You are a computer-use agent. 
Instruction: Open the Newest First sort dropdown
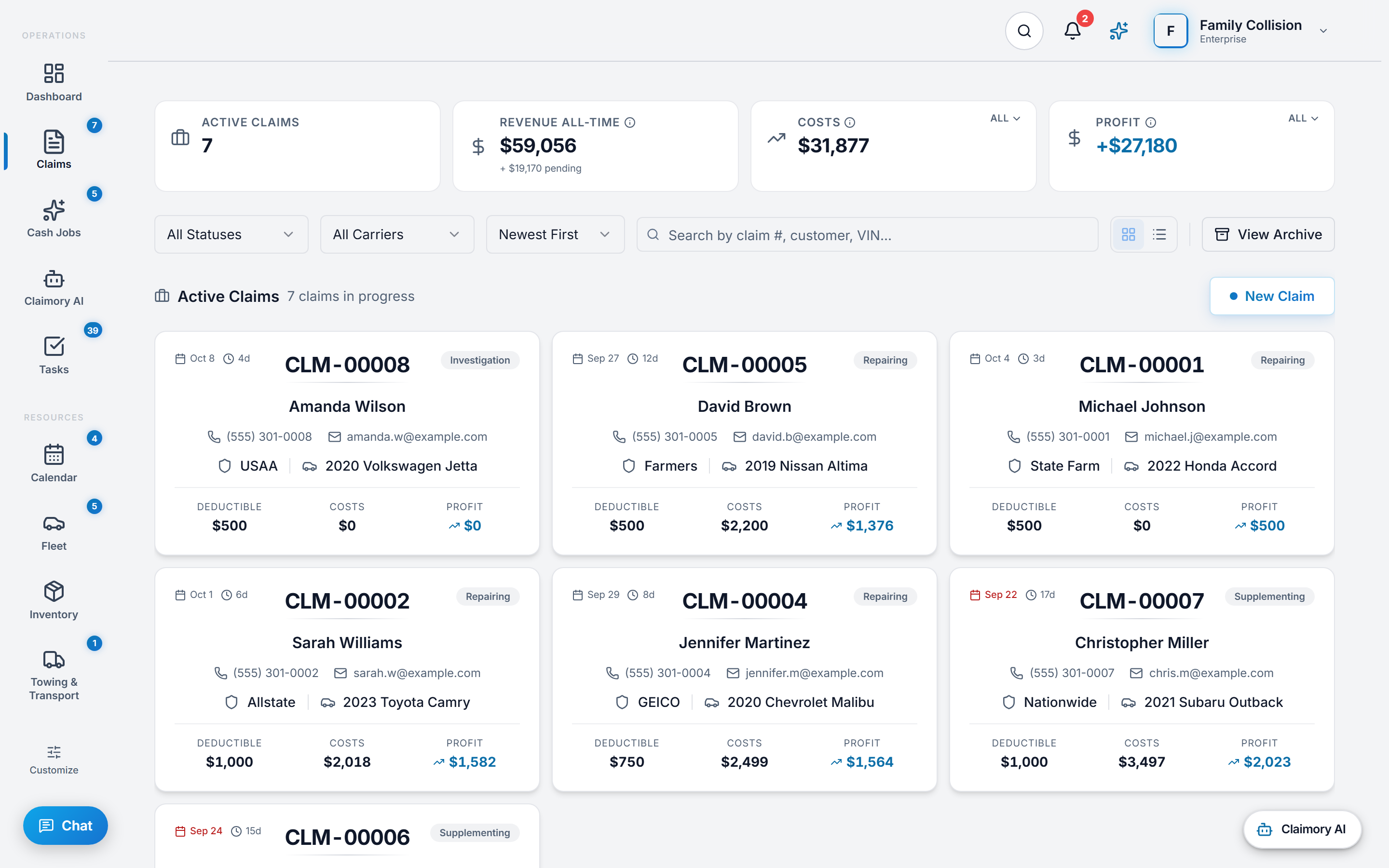555,234
